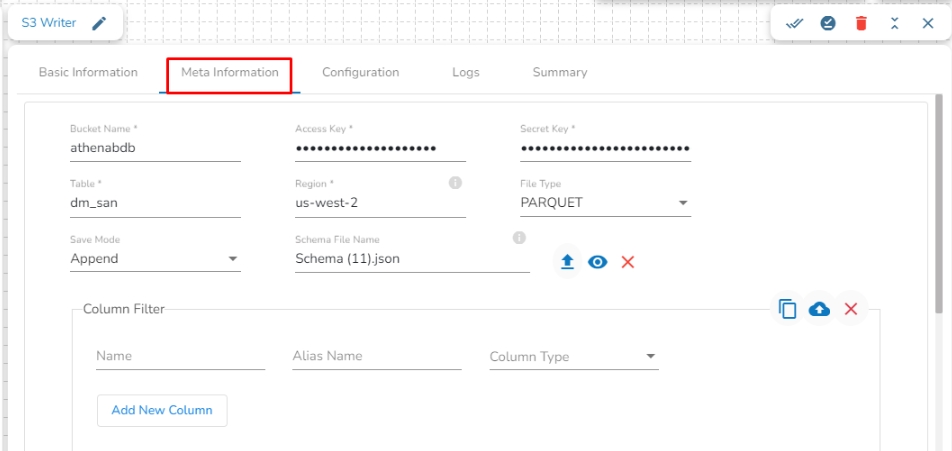Click the double-checkmark validate icon
The width and height of the screenshot is (952, 451).
(795, 24)
